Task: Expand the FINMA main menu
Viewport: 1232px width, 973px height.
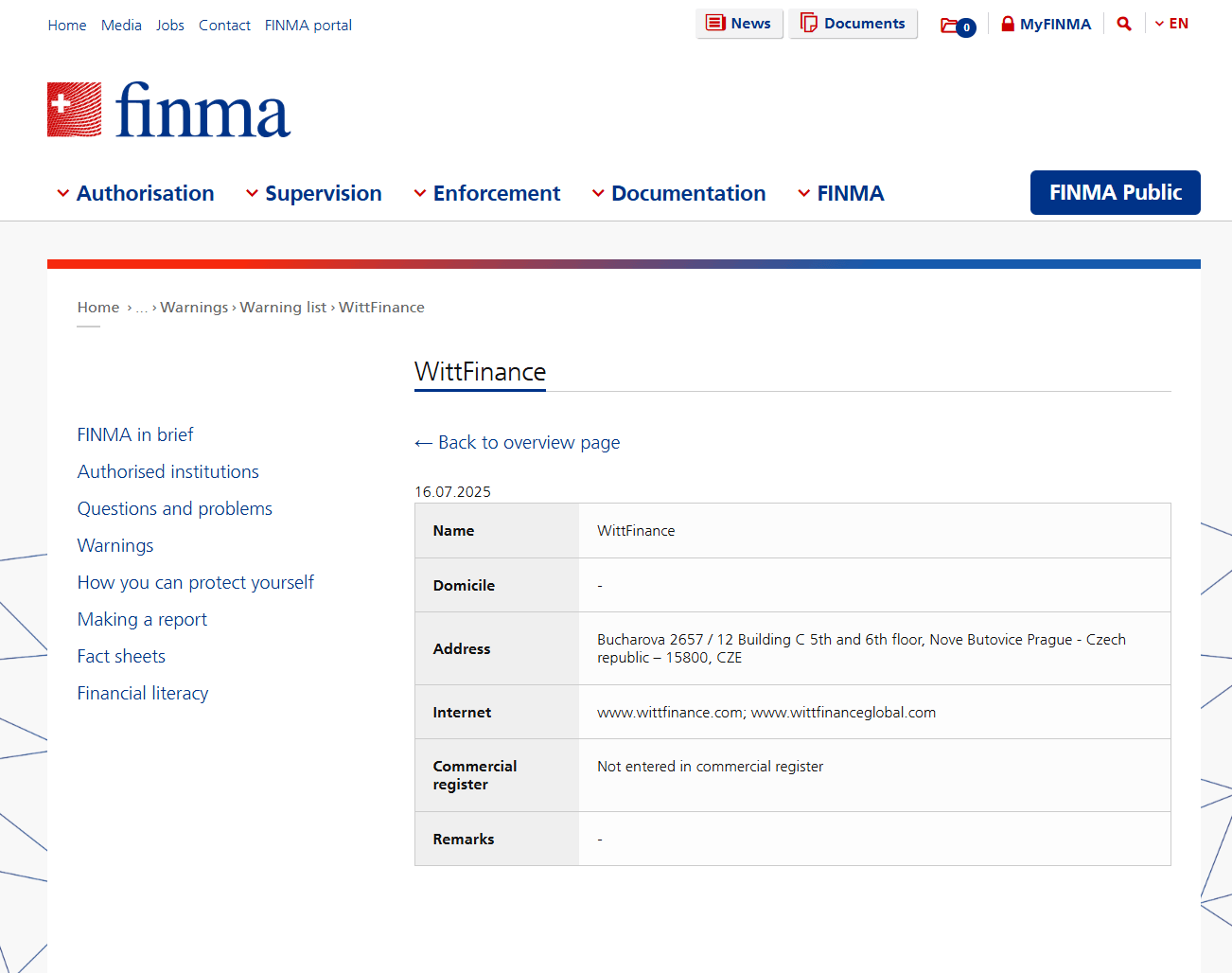Action: [840, 193]
